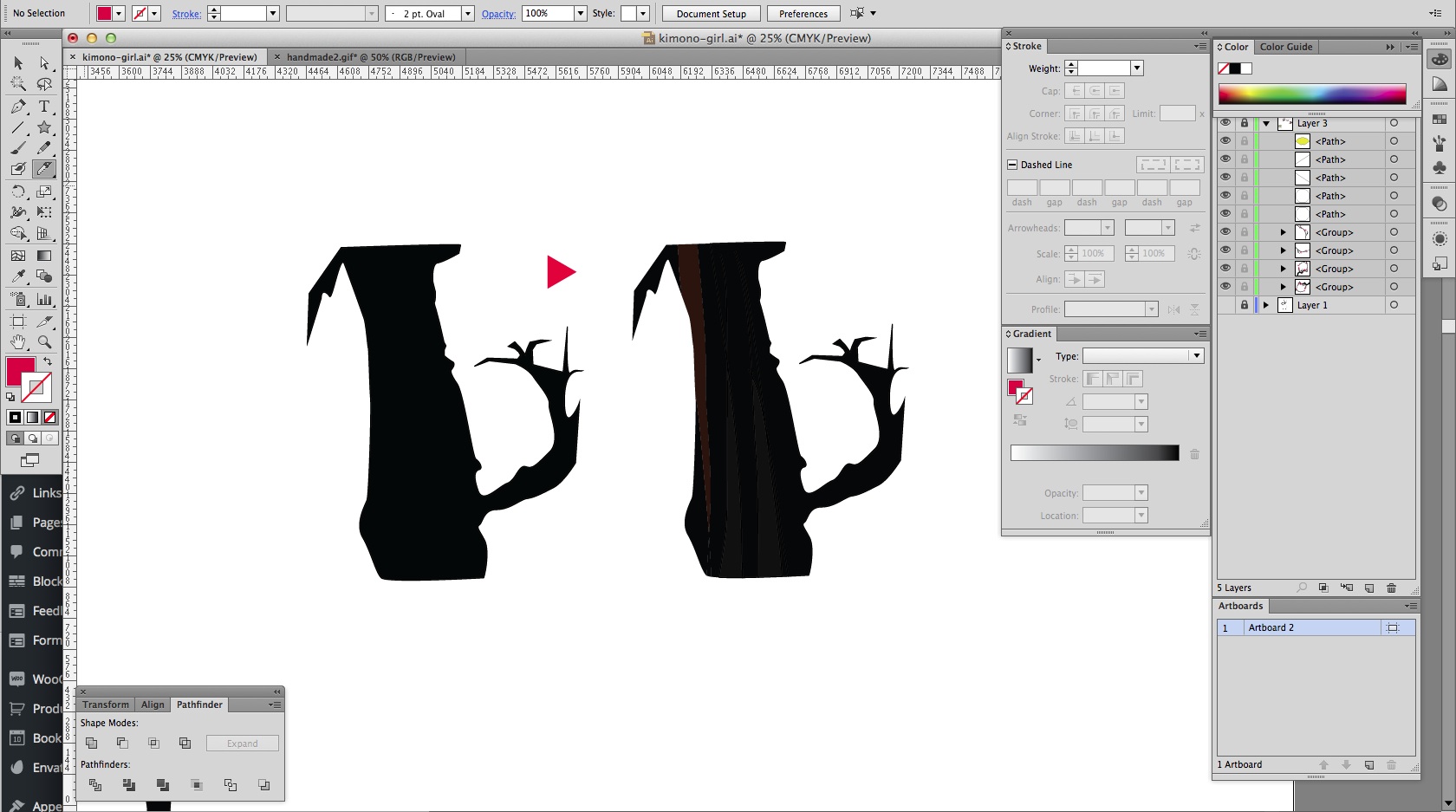Screen dimensions: 1456x812
Task: Unlock Layer 1 via its lock icon
Action: (x=1245, y=305)
